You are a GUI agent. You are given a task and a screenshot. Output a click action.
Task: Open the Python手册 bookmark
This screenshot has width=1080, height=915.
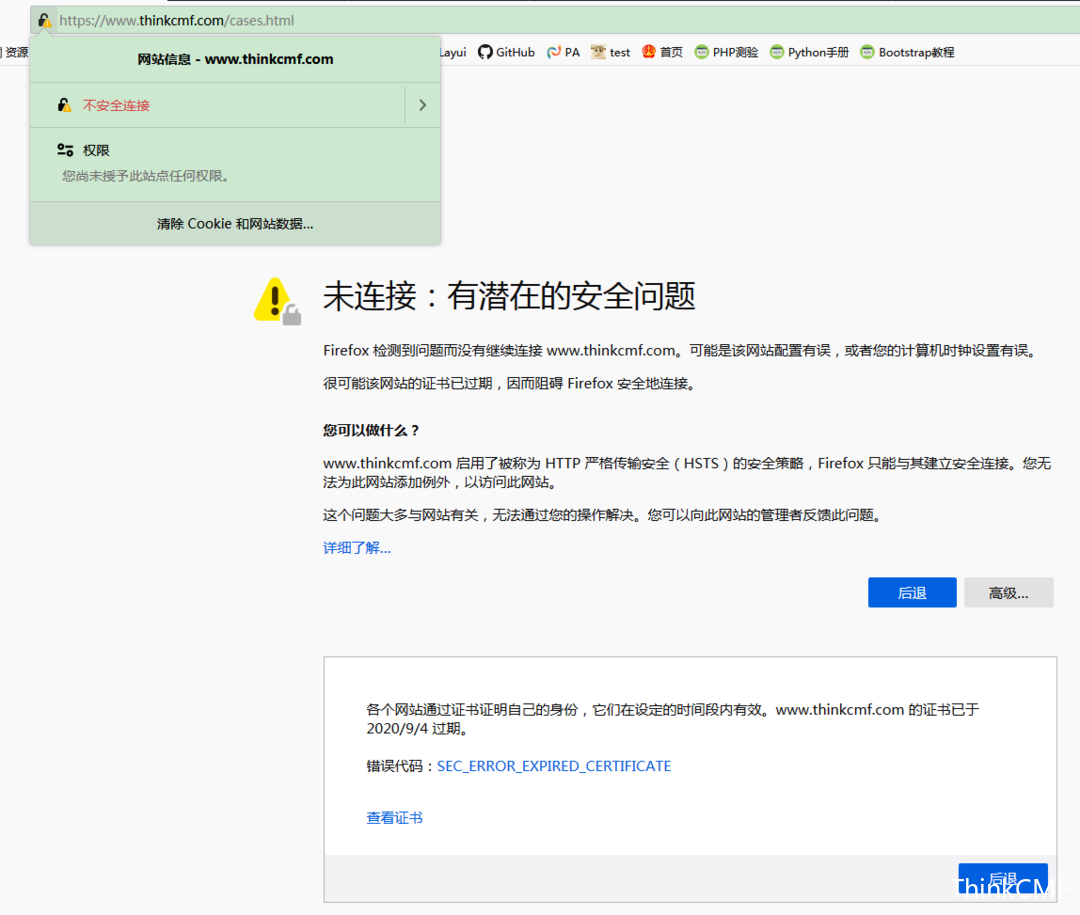(x=809, y=52)
